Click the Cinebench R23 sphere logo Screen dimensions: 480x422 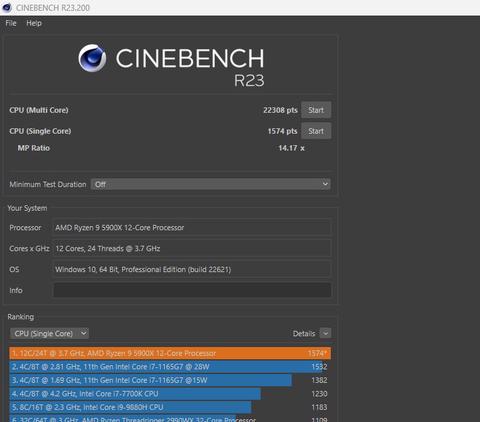[x=92, y=58]
